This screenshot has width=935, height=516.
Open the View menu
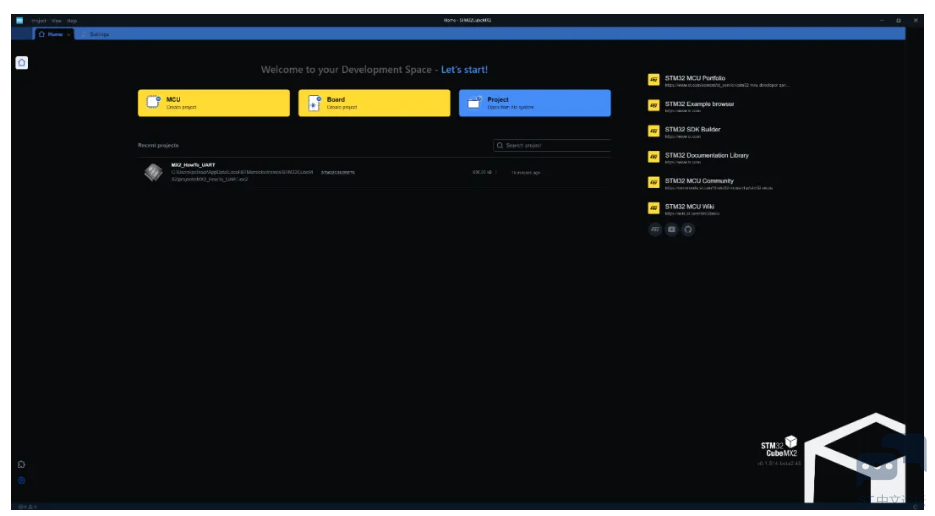(57, 21)
